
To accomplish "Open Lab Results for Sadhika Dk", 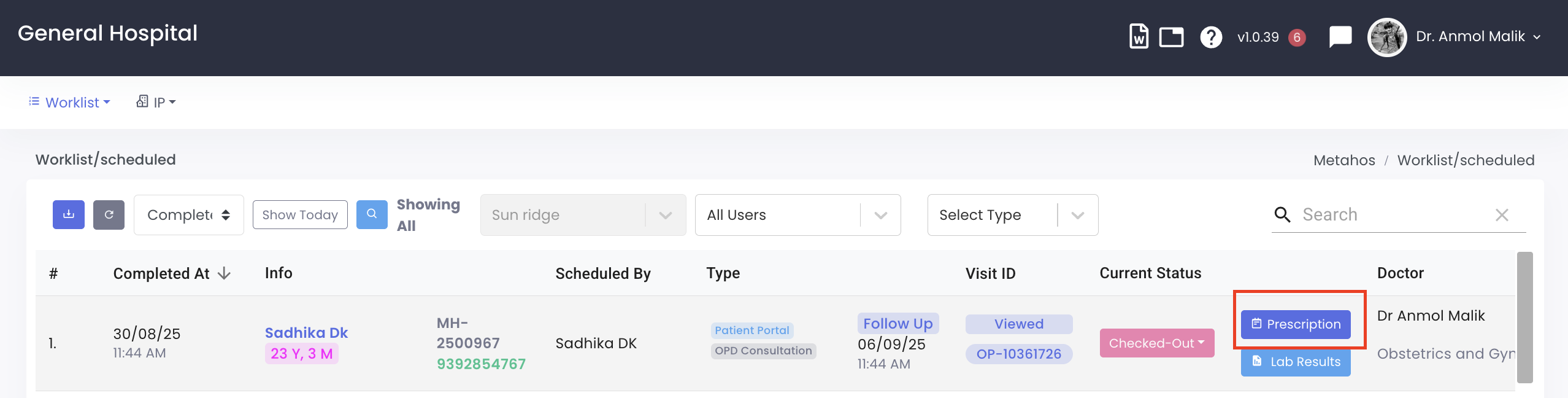I will click(x=1296, y=362).
